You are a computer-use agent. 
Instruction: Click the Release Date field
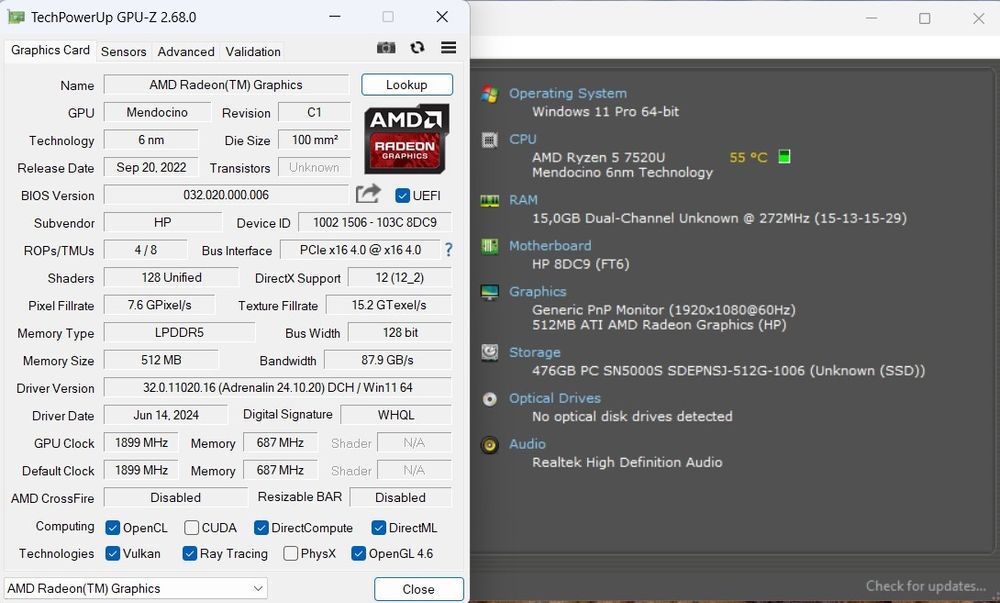pos(151,168)
